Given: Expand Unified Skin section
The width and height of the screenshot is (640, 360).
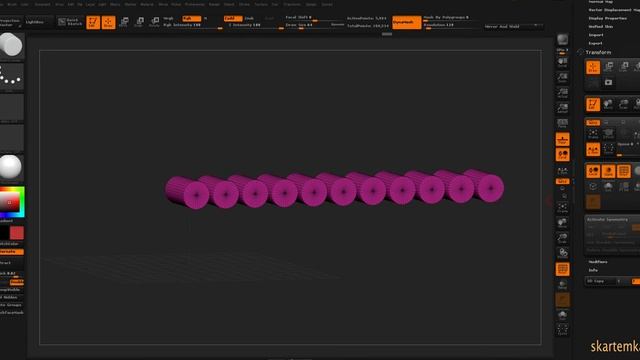Looking at the screenshot, I should (x=601, y=27).
